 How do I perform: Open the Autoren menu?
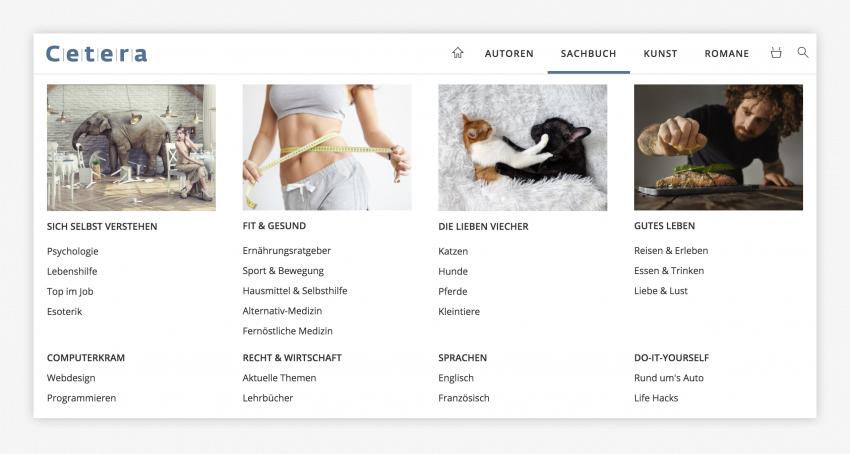pos(509,54)
